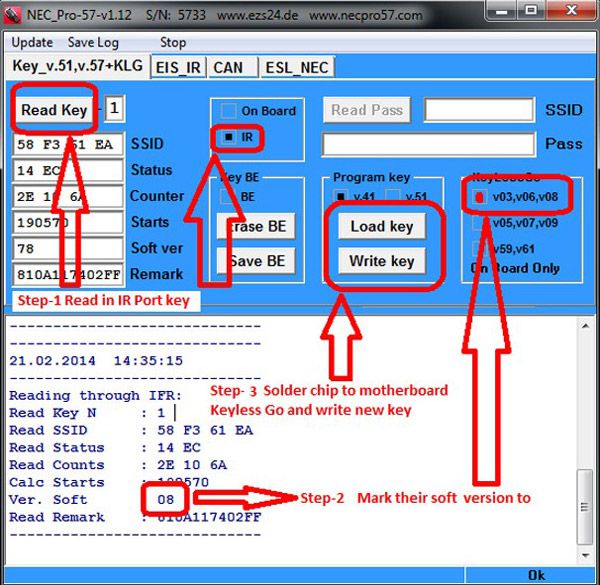
Task: Click the log line 'Read Key N : 1'
Action: 87,413
